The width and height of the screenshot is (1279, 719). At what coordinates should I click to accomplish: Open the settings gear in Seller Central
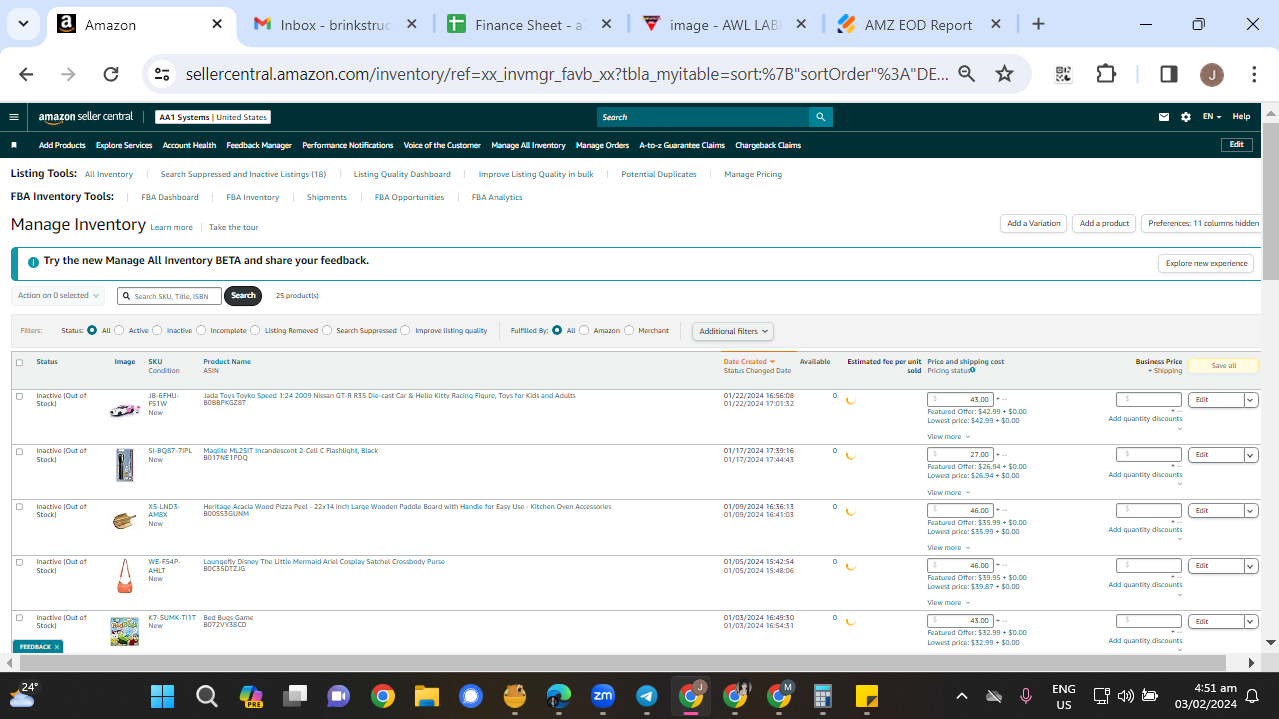coord(1186,117)
